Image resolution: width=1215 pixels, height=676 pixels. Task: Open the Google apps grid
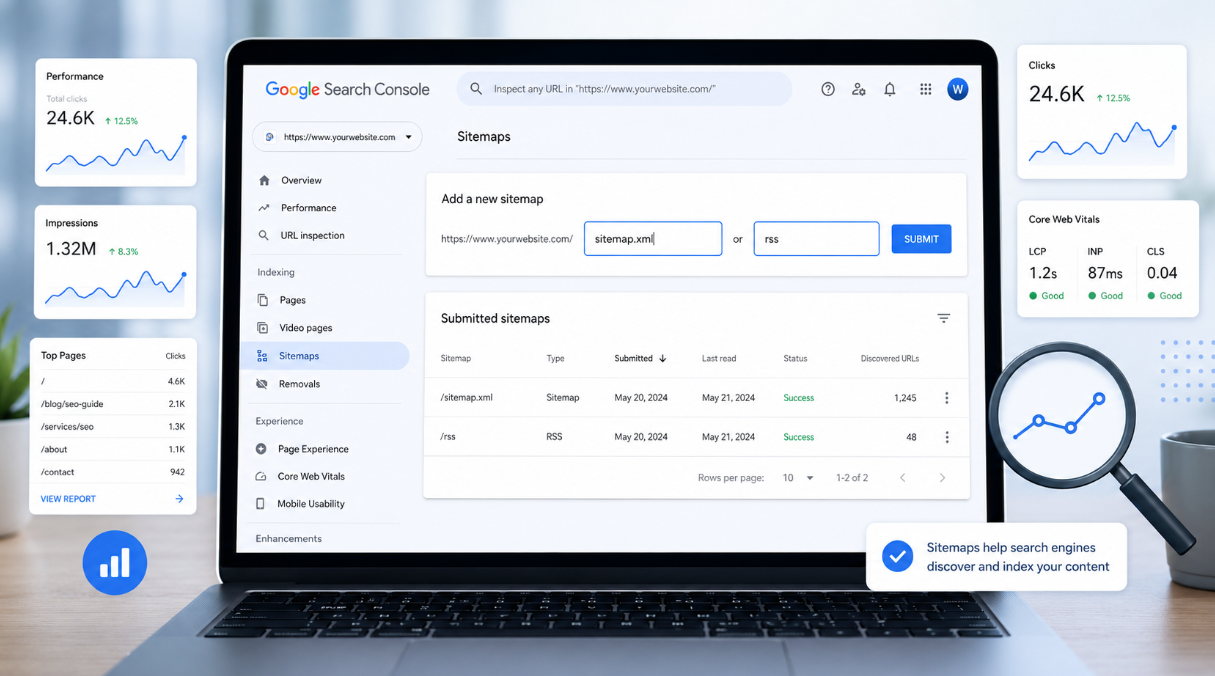[926, 89]
